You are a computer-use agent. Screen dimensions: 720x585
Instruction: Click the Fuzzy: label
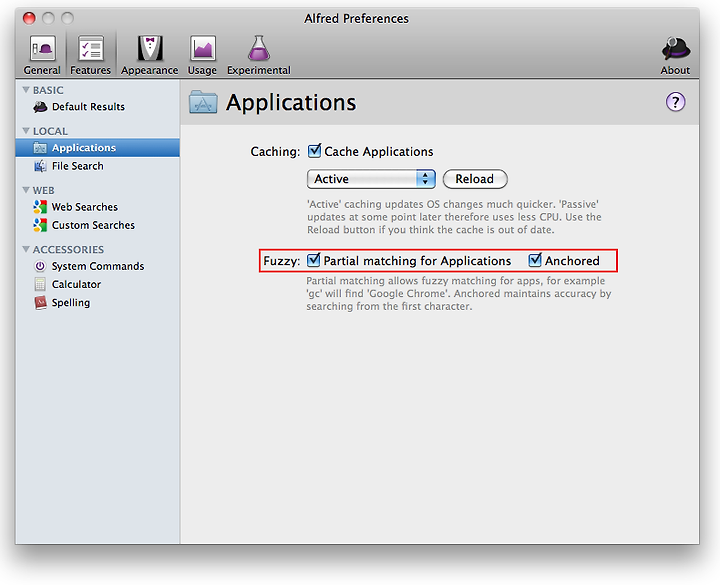(x=281, y=261)
